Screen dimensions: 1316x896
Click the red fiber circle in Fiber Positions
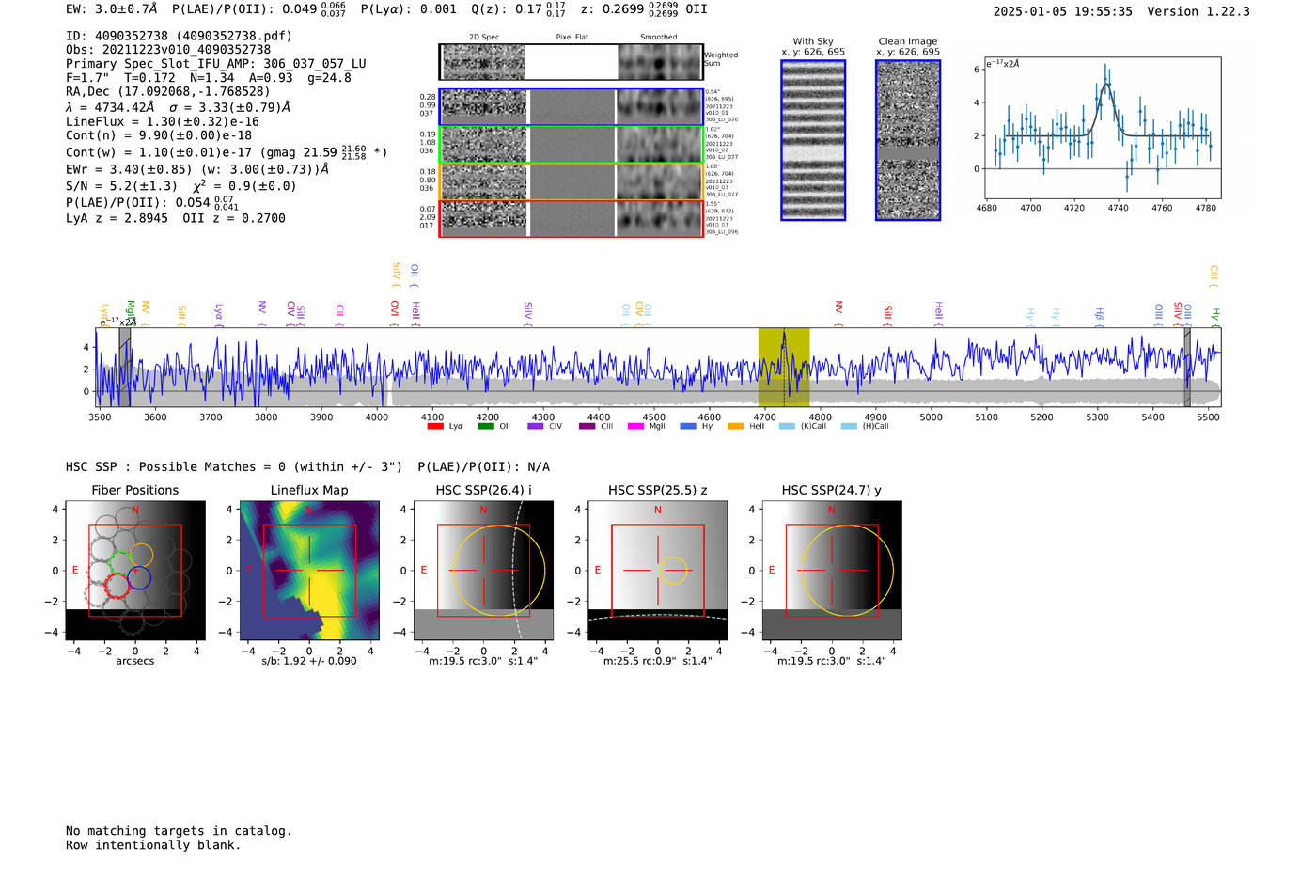click(x=117, y=587)
